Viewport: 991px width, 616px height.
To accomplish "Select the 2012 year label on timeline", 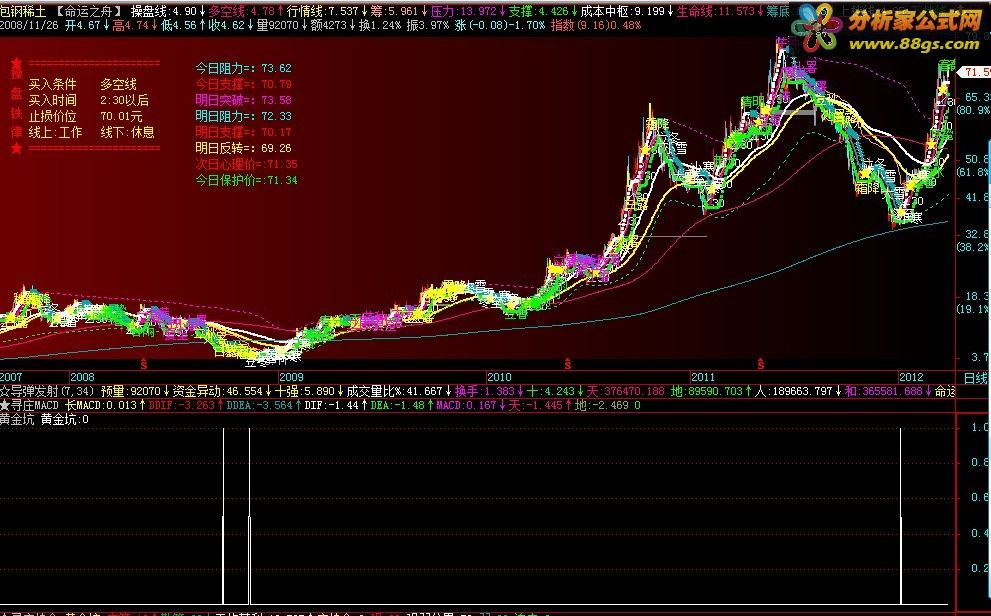I will 911,377.
